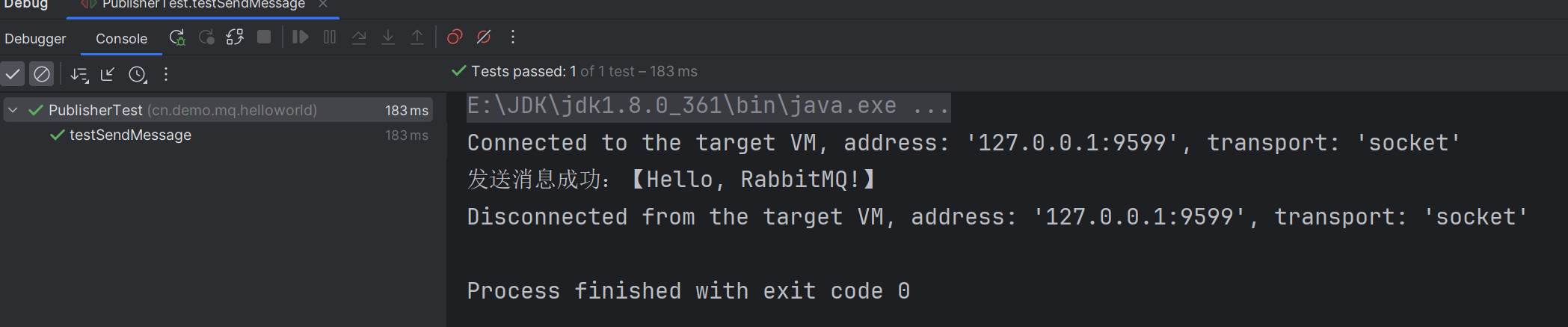Click the Step Out arrow
This screenshot has width=1568, height=327.
[417, 37]
